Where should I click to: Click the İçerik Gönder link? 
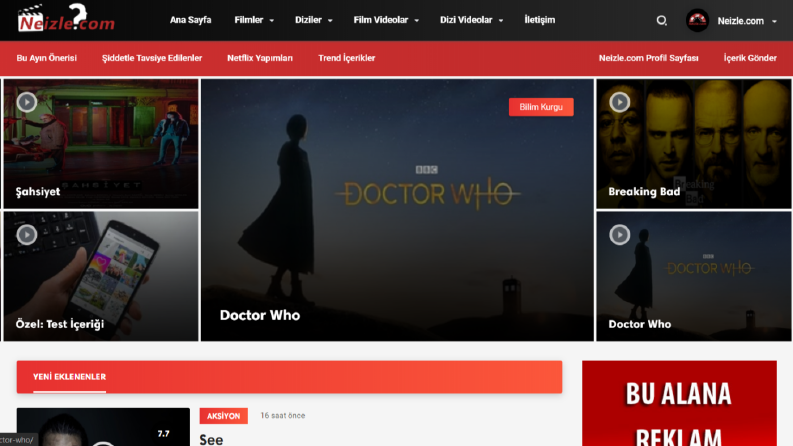[x=750, y=58]
